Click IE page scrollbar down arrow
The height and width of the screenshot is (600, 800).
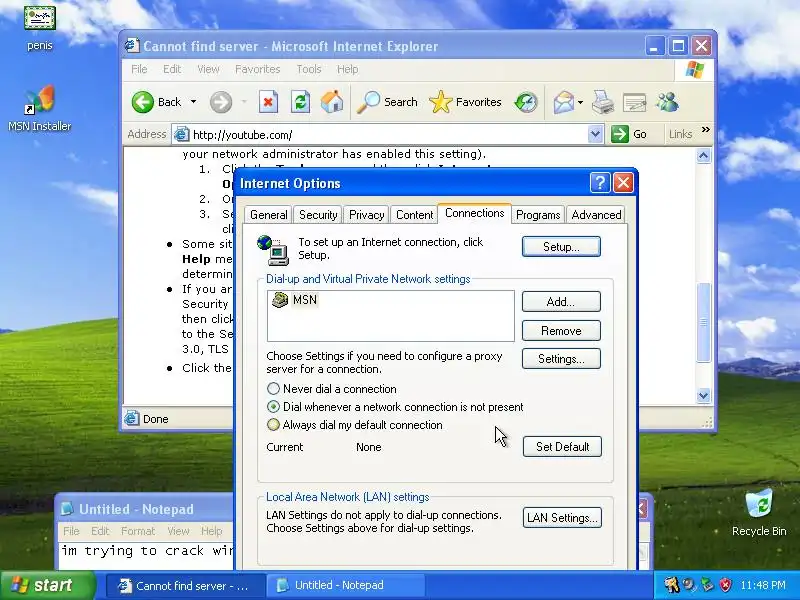point(704,395)
